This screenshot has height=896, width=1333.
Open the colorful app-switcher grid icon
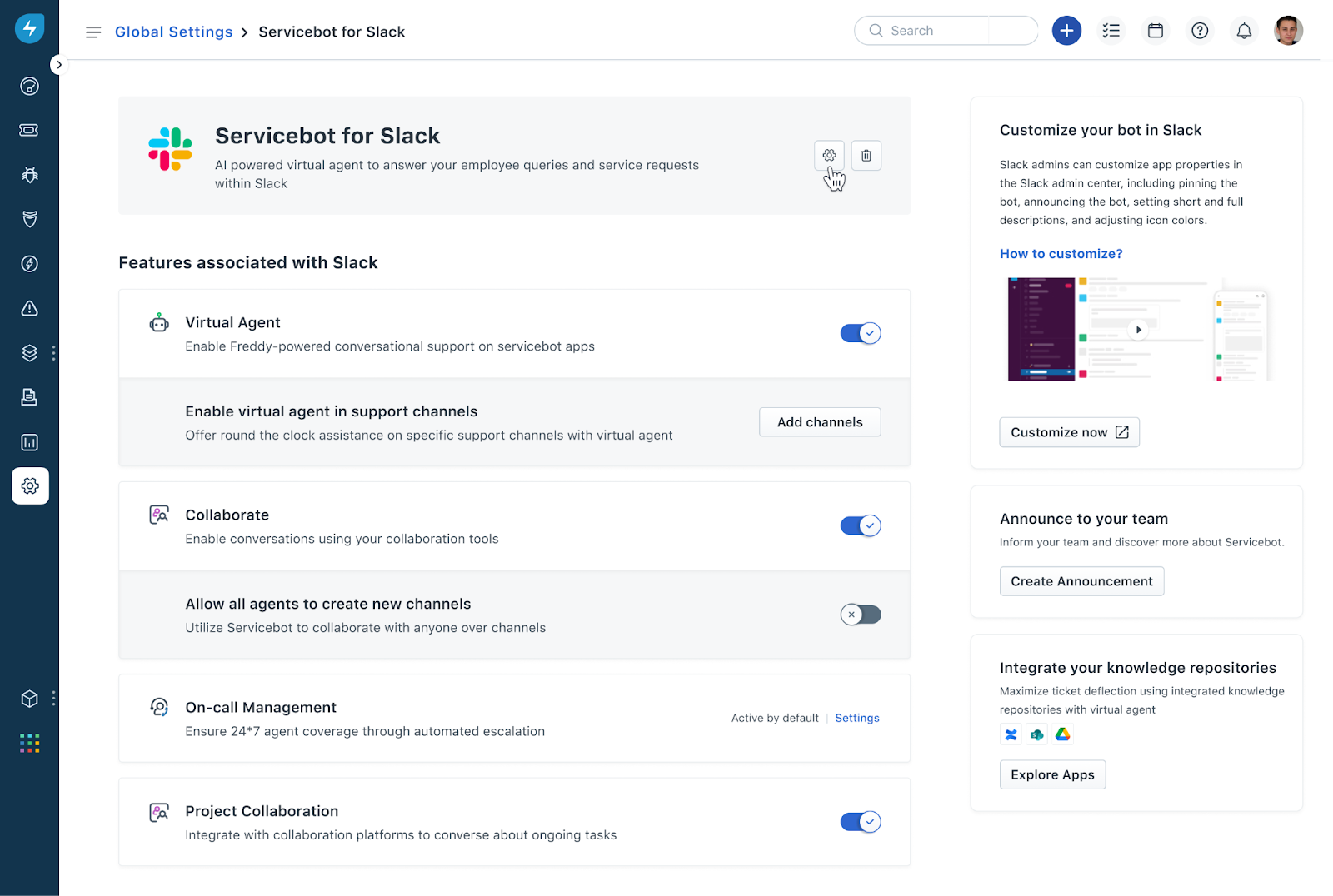(x=29, y=743)
